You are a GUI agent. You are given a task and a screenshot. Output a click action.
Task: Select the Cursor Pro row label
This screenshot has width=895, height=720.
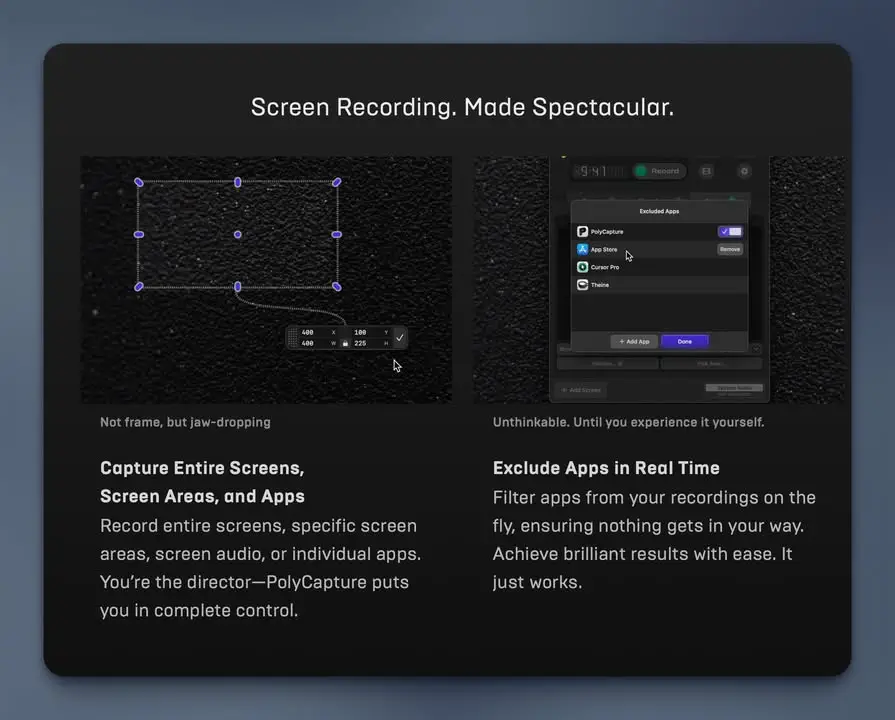pos(605,267)
